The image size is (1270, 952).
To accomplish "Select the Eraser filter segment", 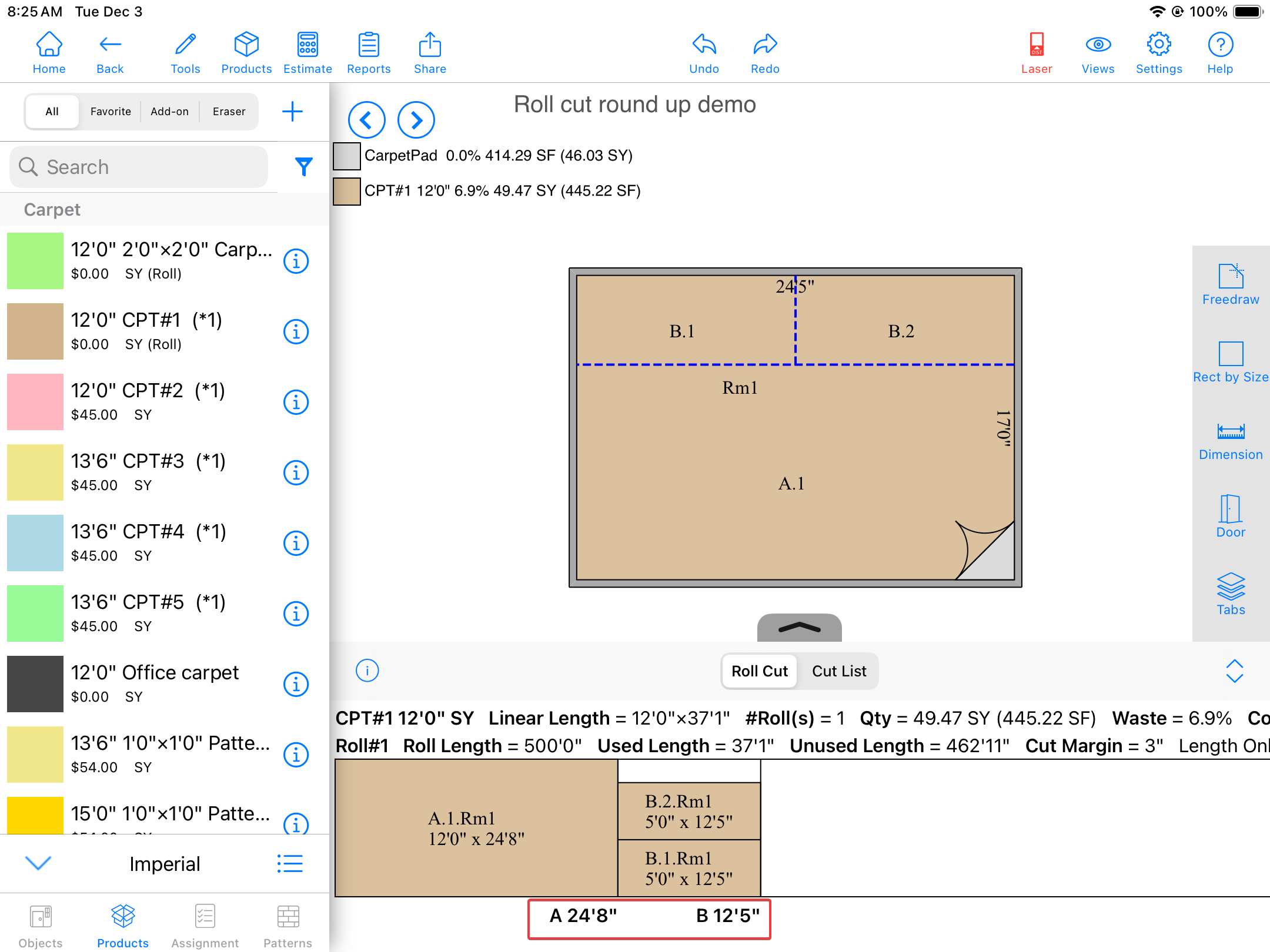I will click(x=229, y=112).
